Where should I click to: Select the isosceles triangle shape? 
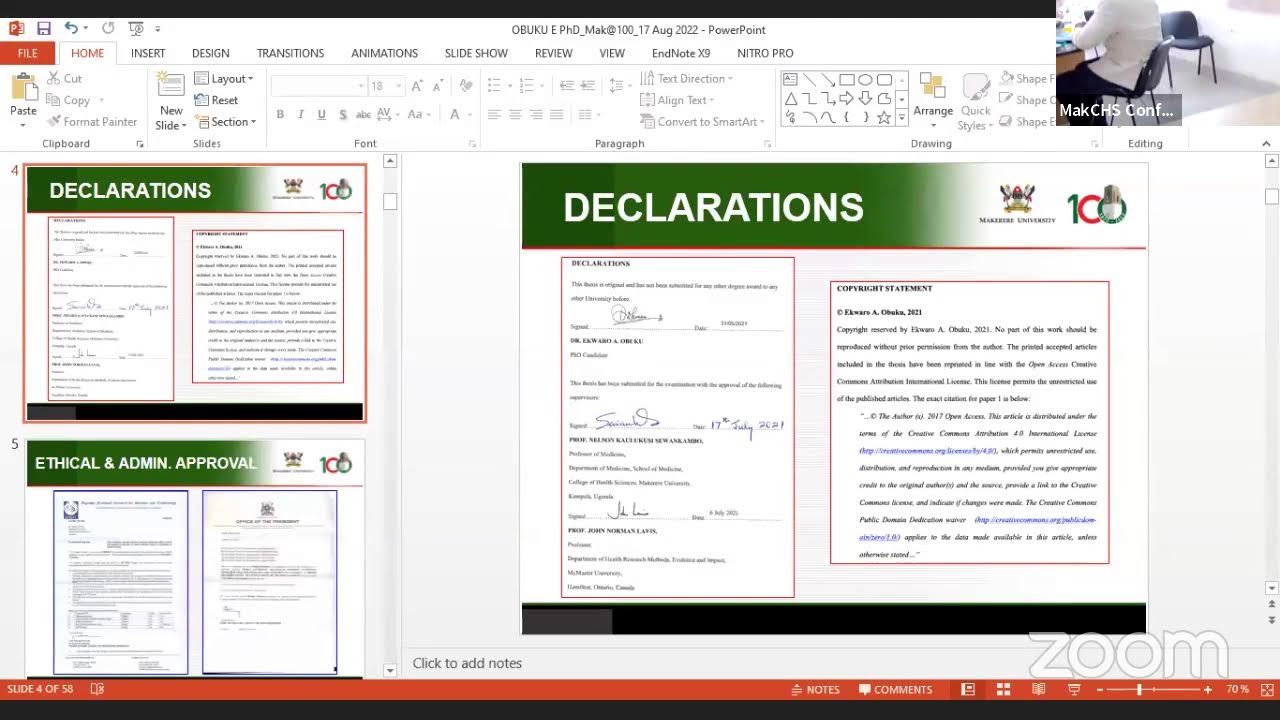tap(790, 98)
